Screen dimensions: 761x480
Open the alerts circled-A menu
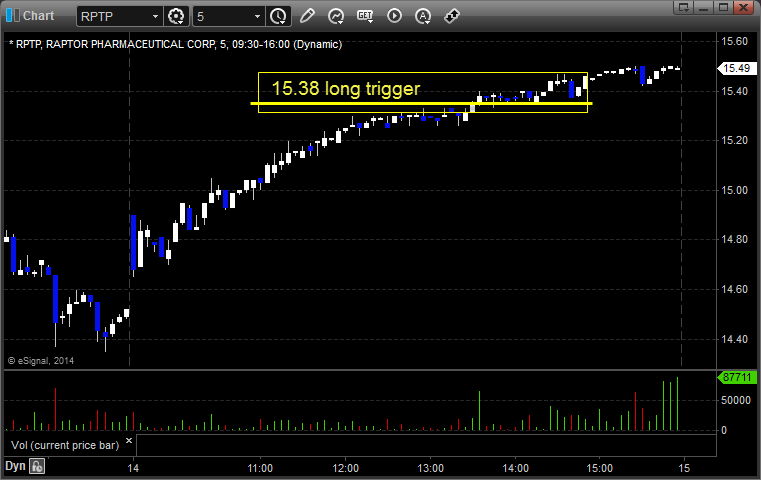pyautogui.click(x=423, y=17)
